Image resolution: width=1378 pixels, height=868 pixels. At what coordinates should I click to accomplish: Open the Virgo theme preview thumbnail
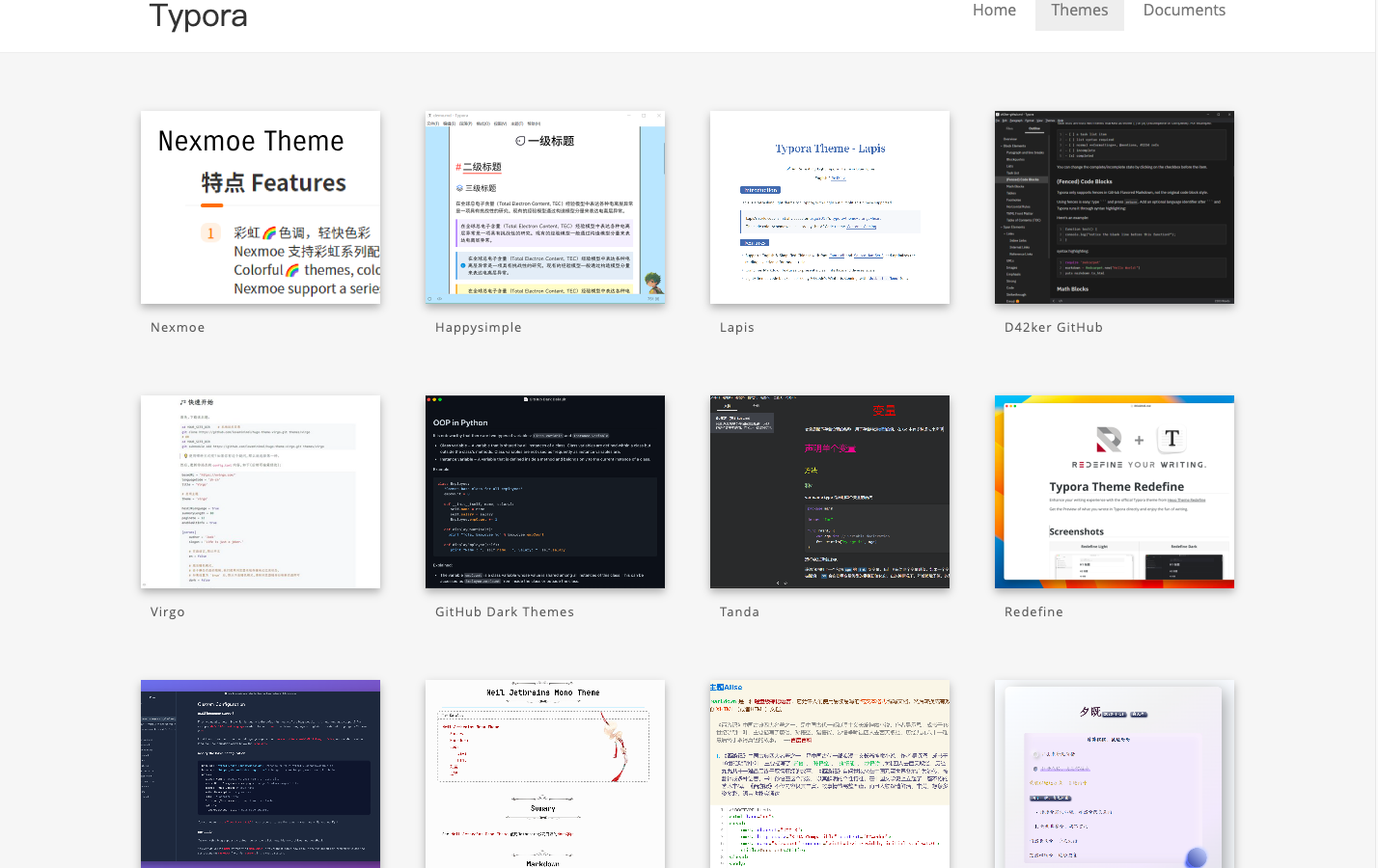261,492
